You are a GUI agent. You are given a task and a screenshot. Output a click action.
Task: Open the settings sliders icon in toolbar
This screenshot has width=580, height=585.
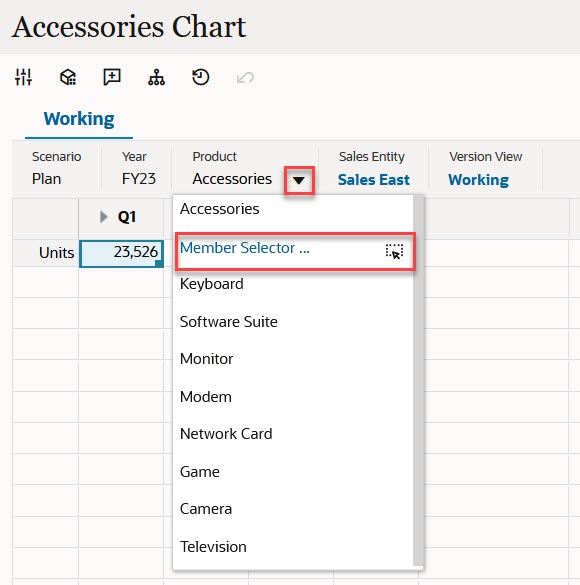click(23, 77)
